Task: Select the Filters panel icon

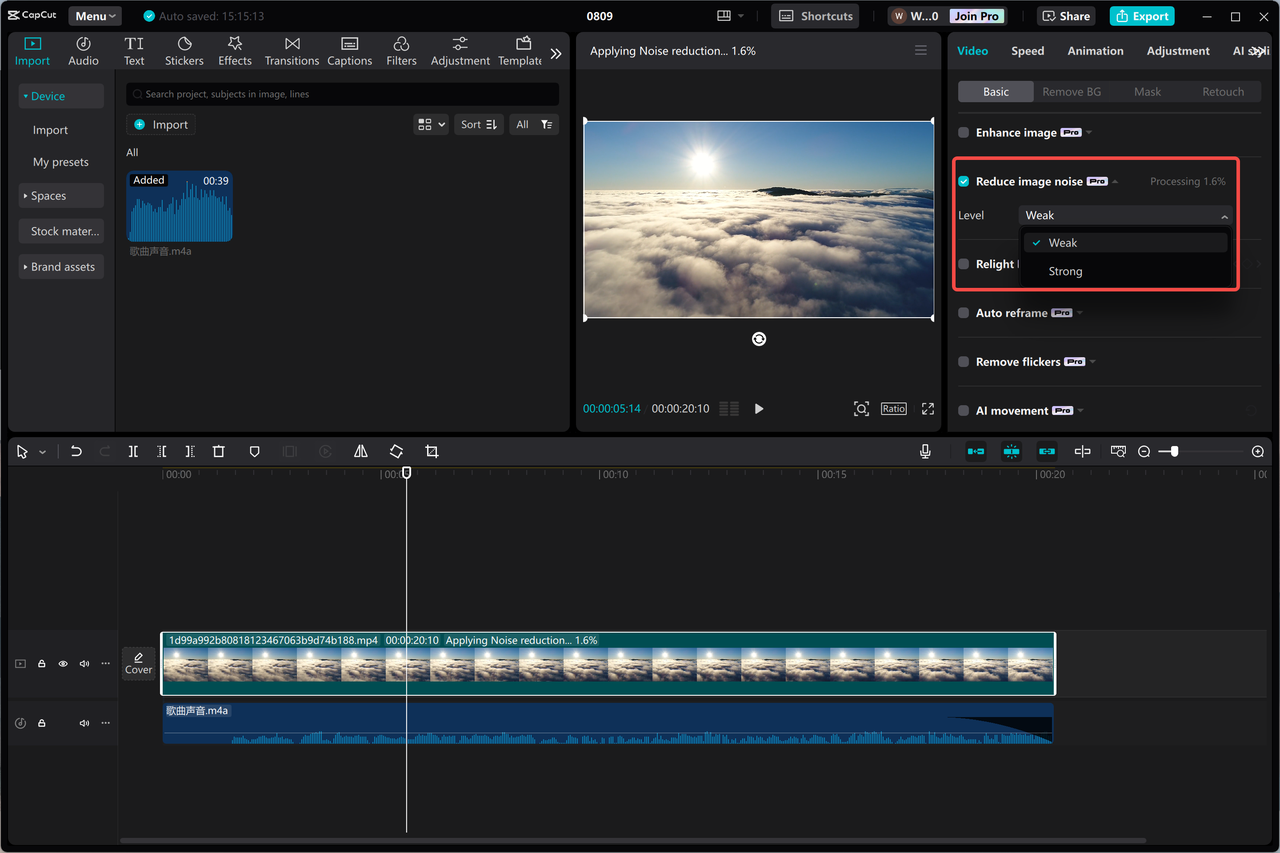Action: (x=401, y=50)
